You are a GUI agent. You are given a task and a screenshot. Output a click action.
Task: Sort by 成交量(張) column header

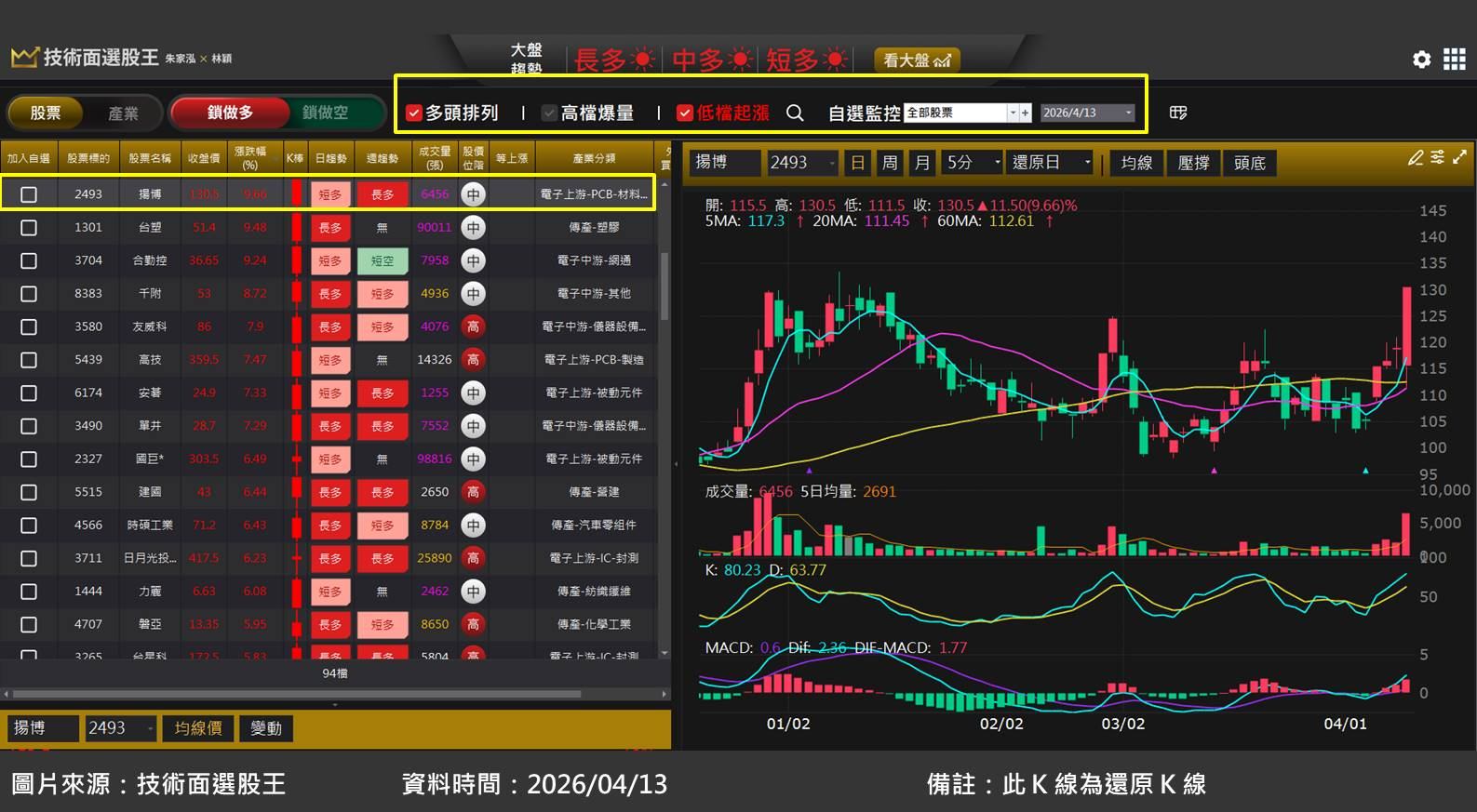click(435, 157)
